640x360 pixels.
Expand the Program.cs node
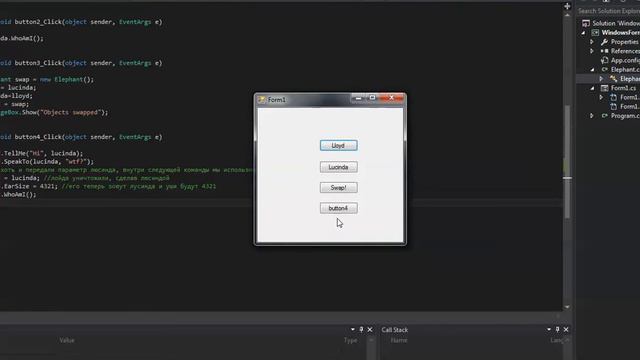(592, 116)
